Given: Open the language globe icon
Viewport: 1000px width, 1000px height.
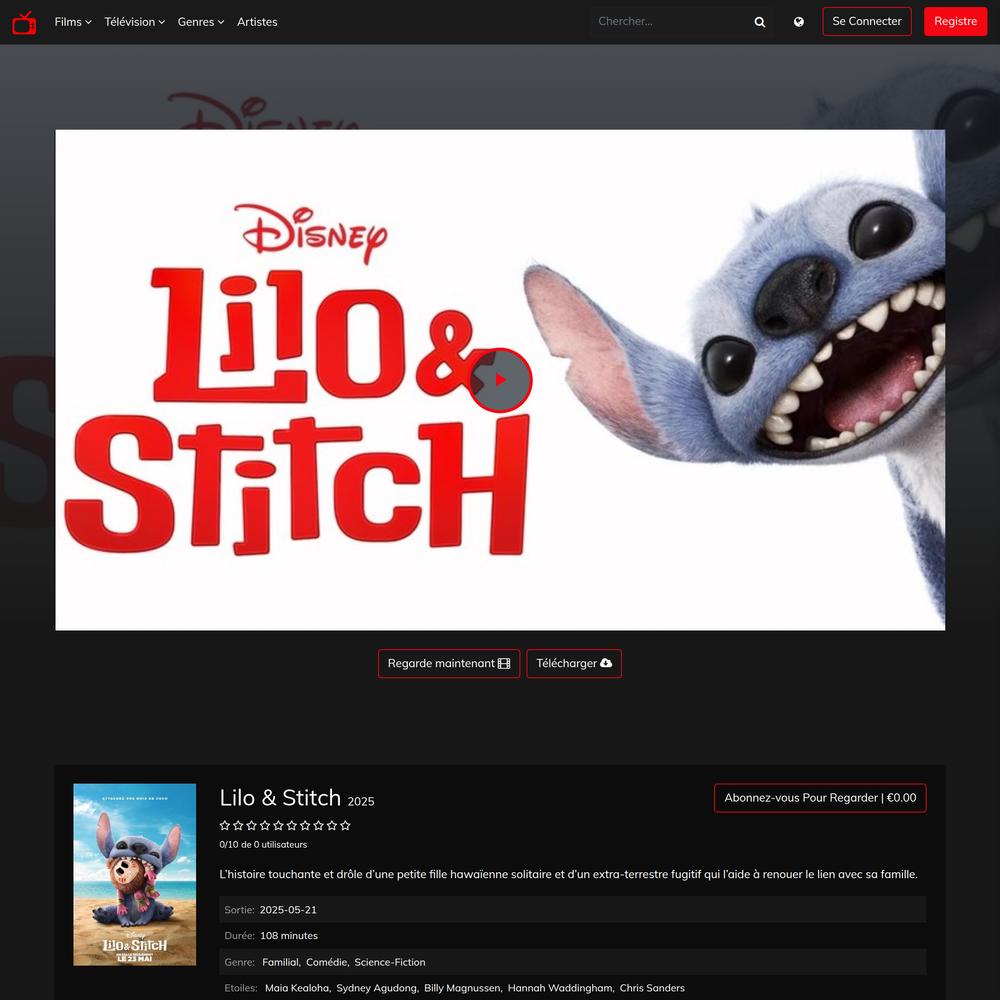Looking at the screenshot, I should pos(798,22).
